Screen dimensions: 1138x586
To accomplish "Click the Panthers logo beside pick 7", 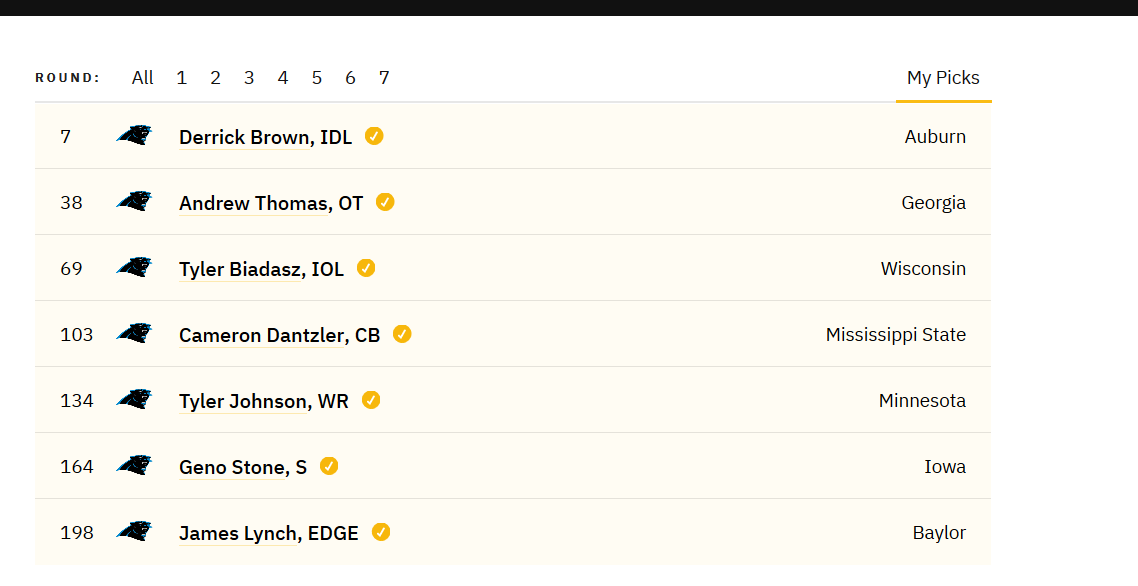I will [x=134, y=136].
